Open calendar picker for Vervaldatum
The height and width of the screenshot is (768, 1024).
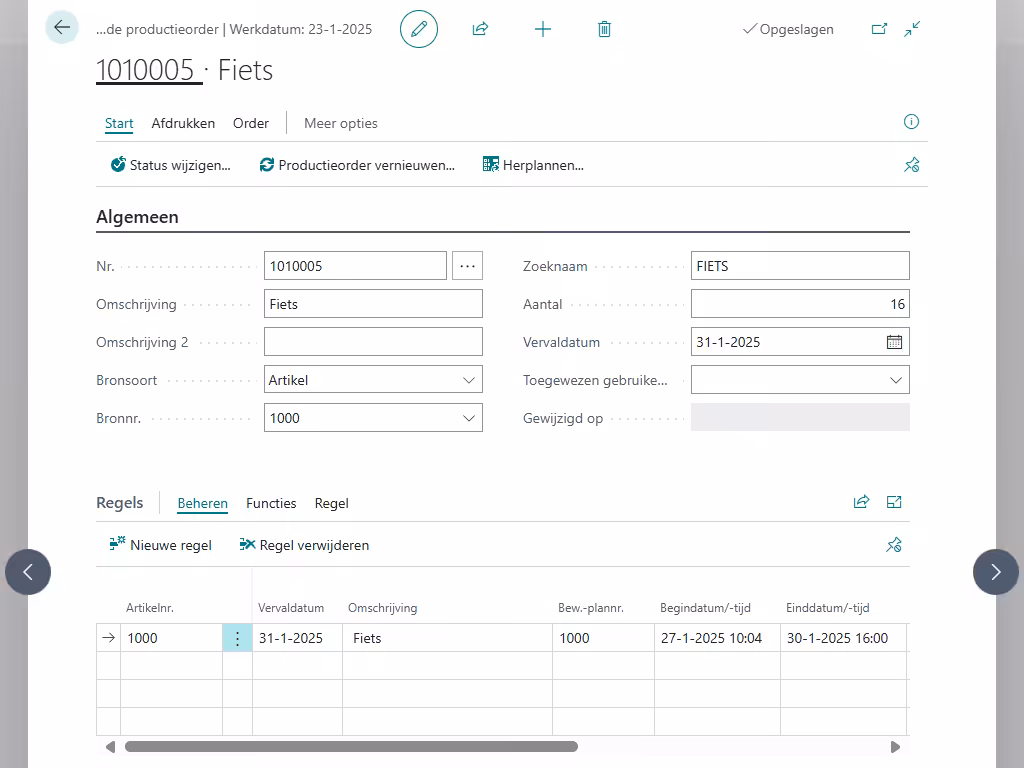(x=894, y=342)
